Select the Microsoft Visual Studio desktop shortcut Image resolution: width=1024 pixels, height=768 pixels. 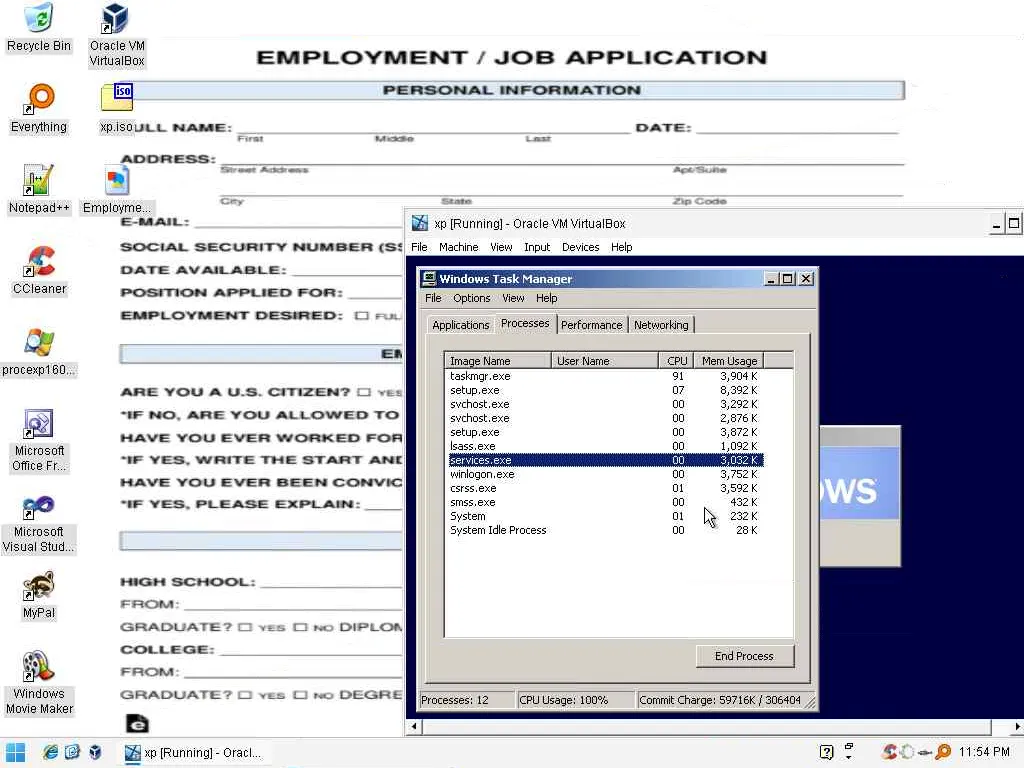click(39, 522)
